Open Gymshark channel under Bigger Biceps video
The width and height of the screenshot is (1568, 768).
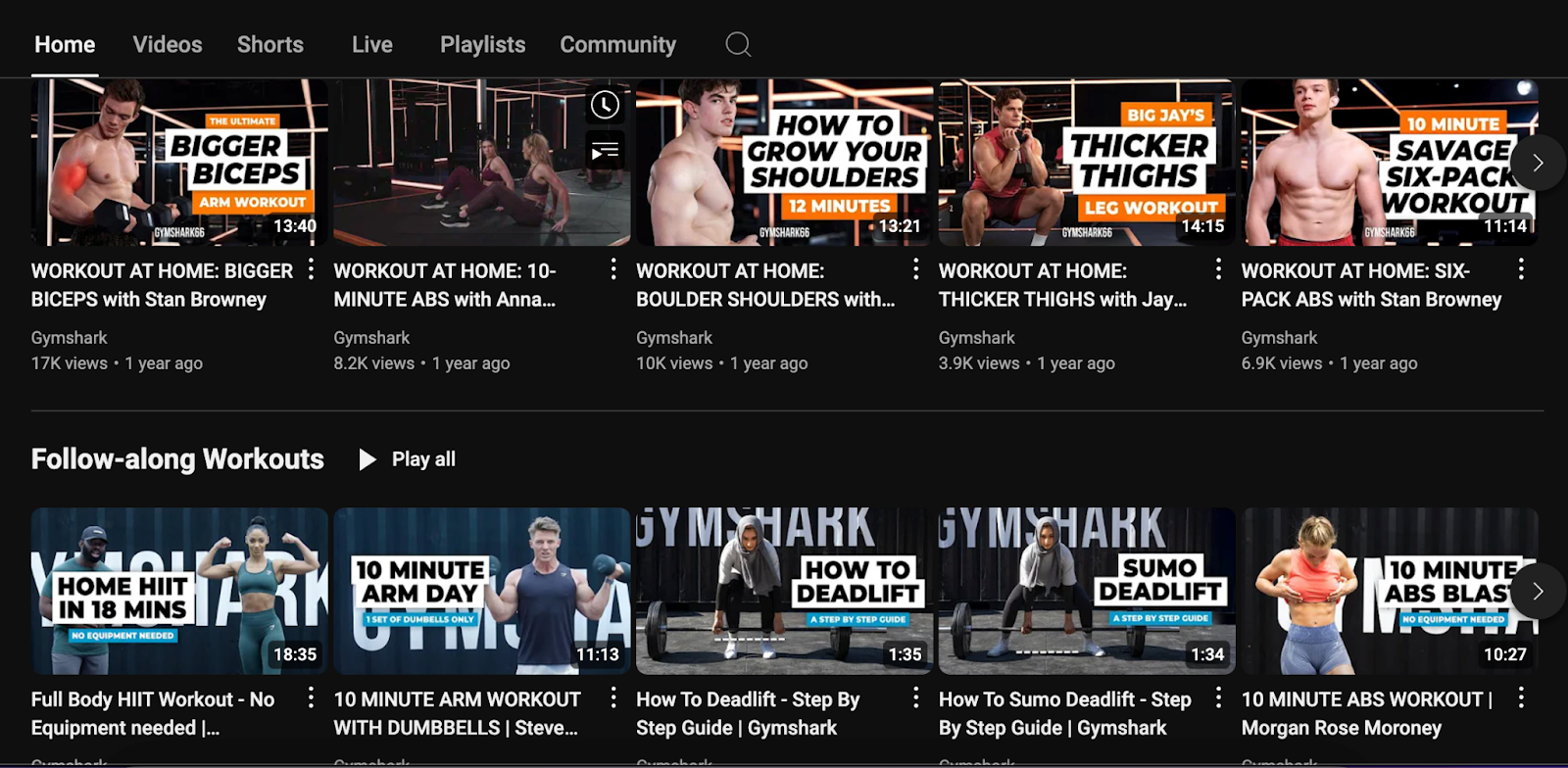coord(69,338)
